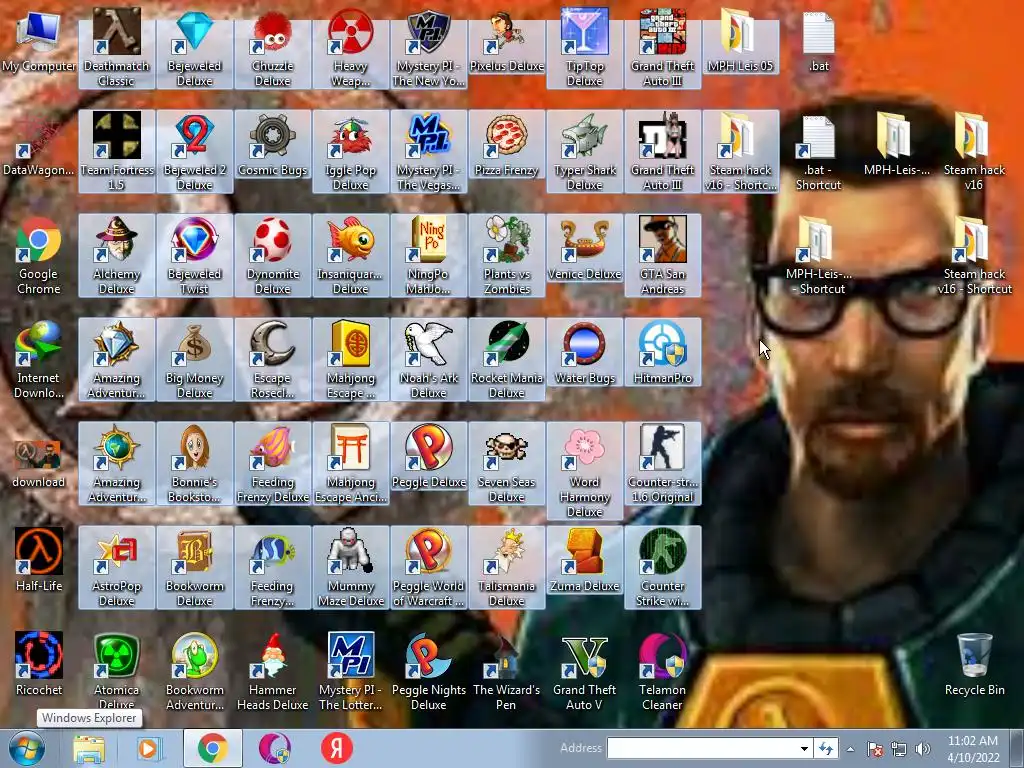Image resolution: width=1024 pixels, height=768 pixels.
Task: Launch Bejeweled Deluxe desktop icon
Action: (x=195, y=48)
